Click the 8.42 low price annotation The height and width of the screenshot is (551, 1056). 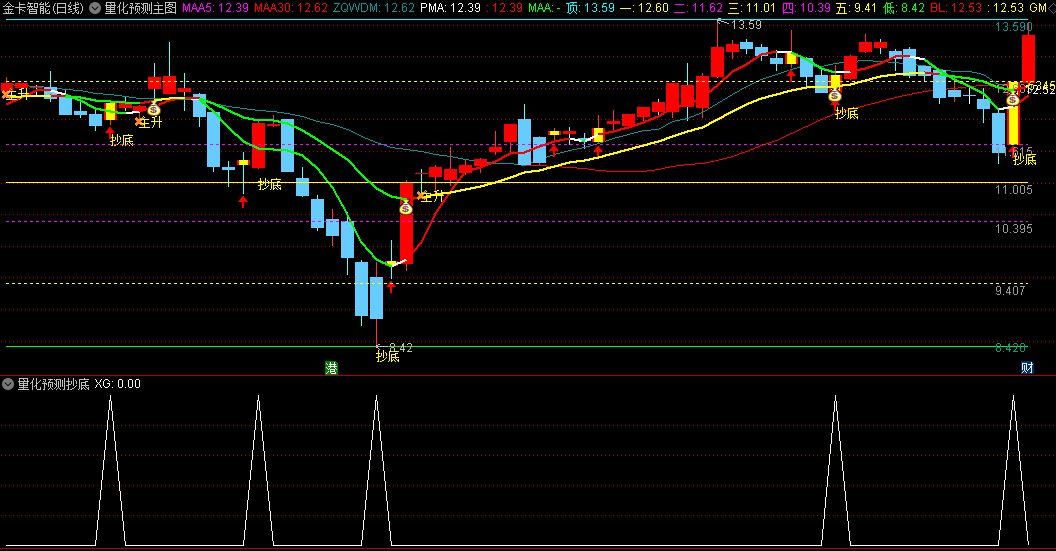click(401, 348)
